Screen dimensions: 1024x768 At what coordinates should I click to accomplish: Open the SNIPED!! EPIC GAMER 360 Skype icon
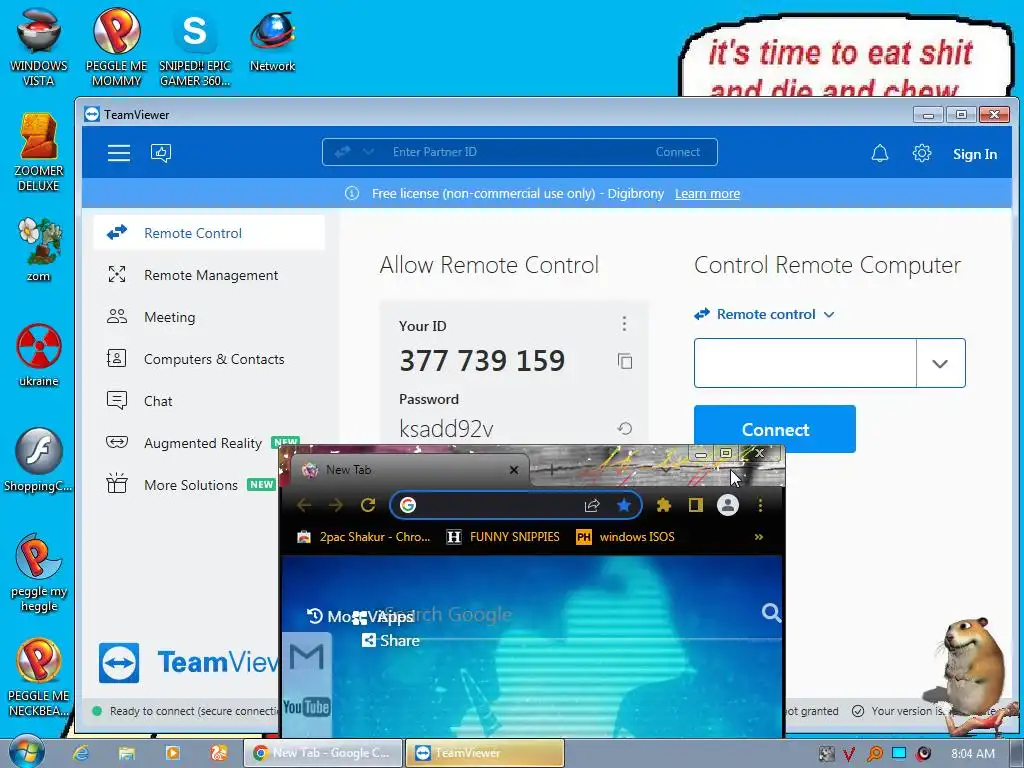[195, 47]
